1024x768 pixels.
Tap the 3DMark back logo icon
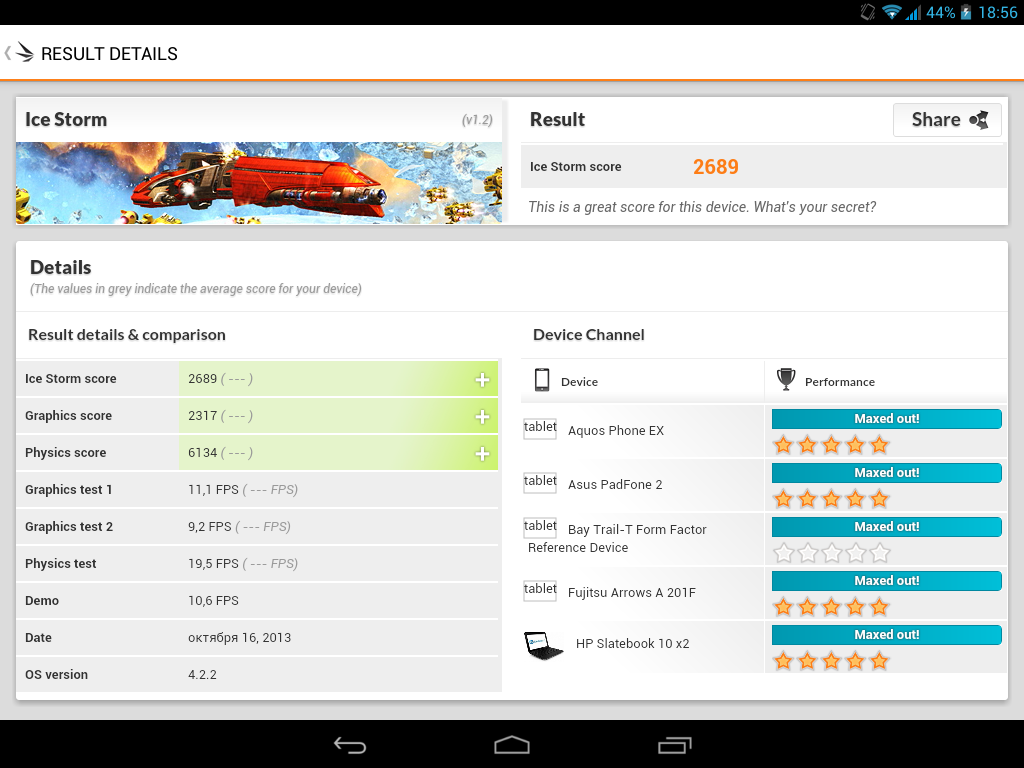coord(24,53)
